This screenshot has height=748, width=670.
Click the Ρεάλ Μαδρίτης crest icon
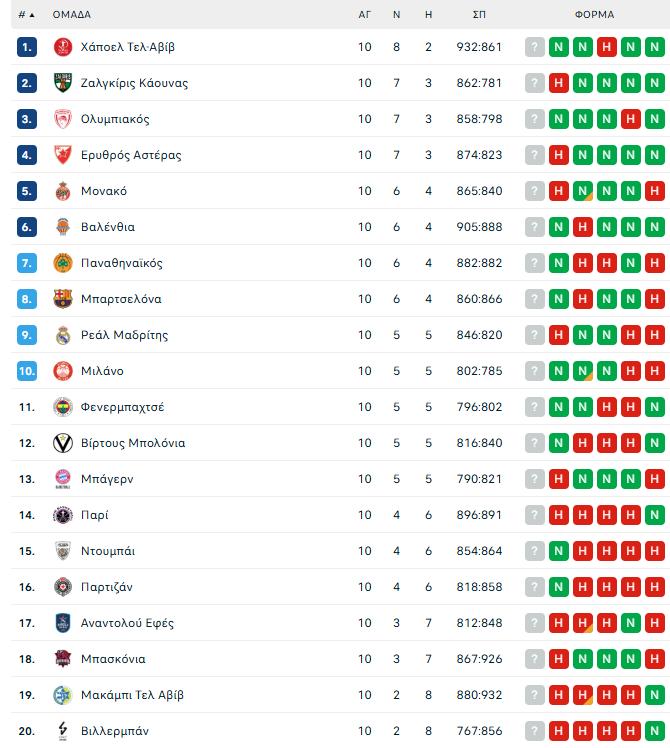63,335
